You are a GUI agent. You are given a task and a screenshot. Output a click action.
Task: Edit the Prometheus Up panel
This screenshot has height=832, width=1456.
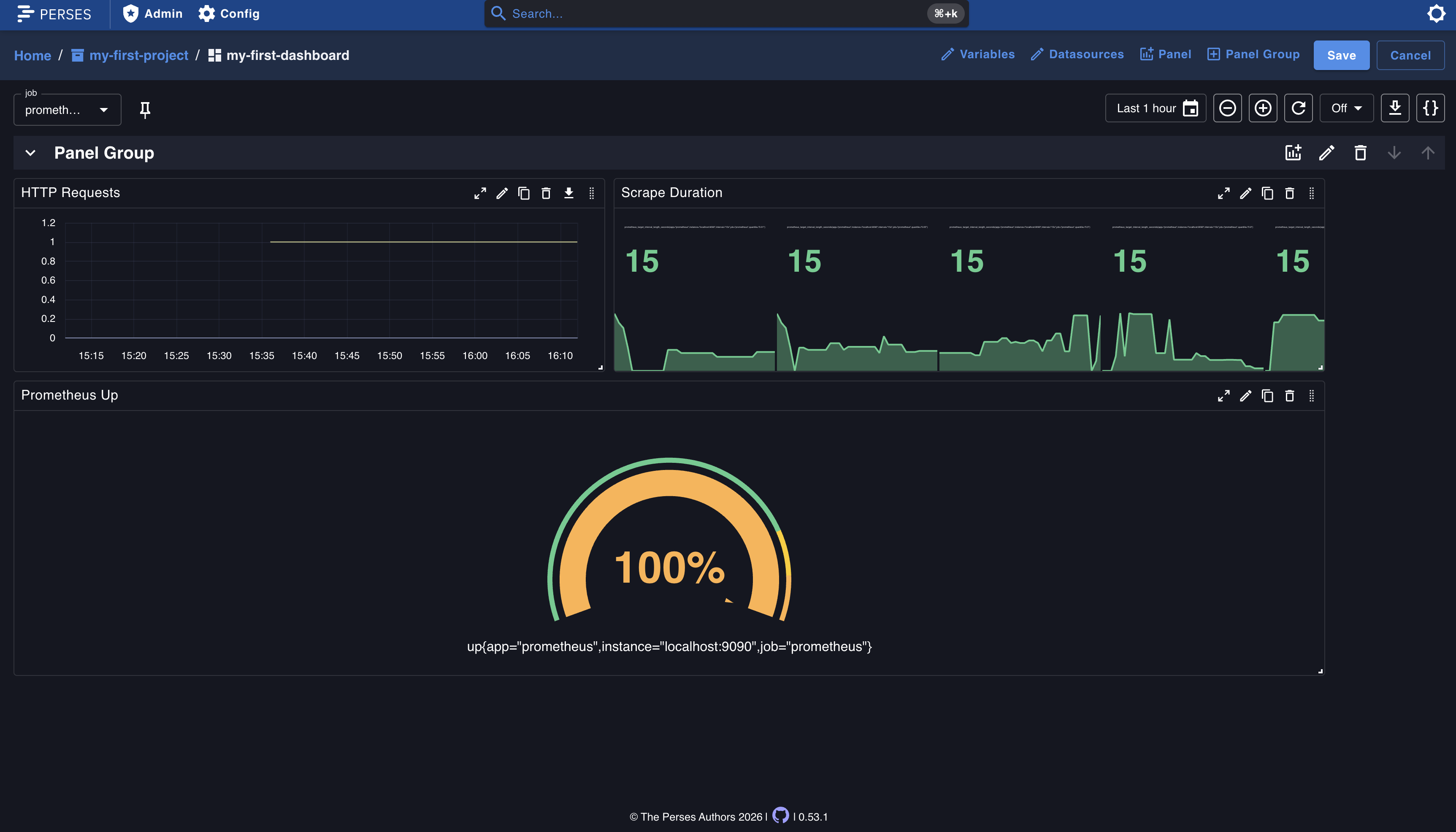(1246, 395)
